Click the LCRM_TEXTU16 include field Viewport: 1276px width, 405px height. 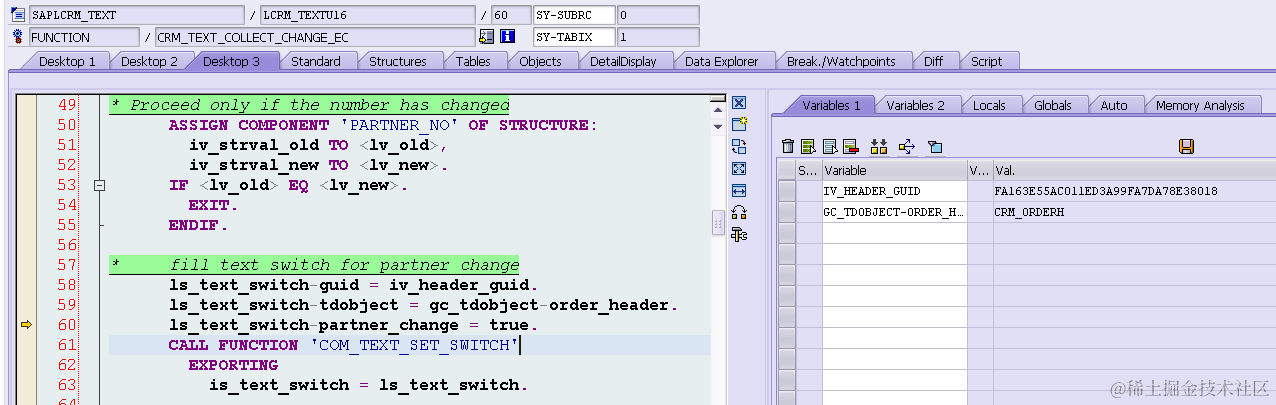tap(368, 16)
